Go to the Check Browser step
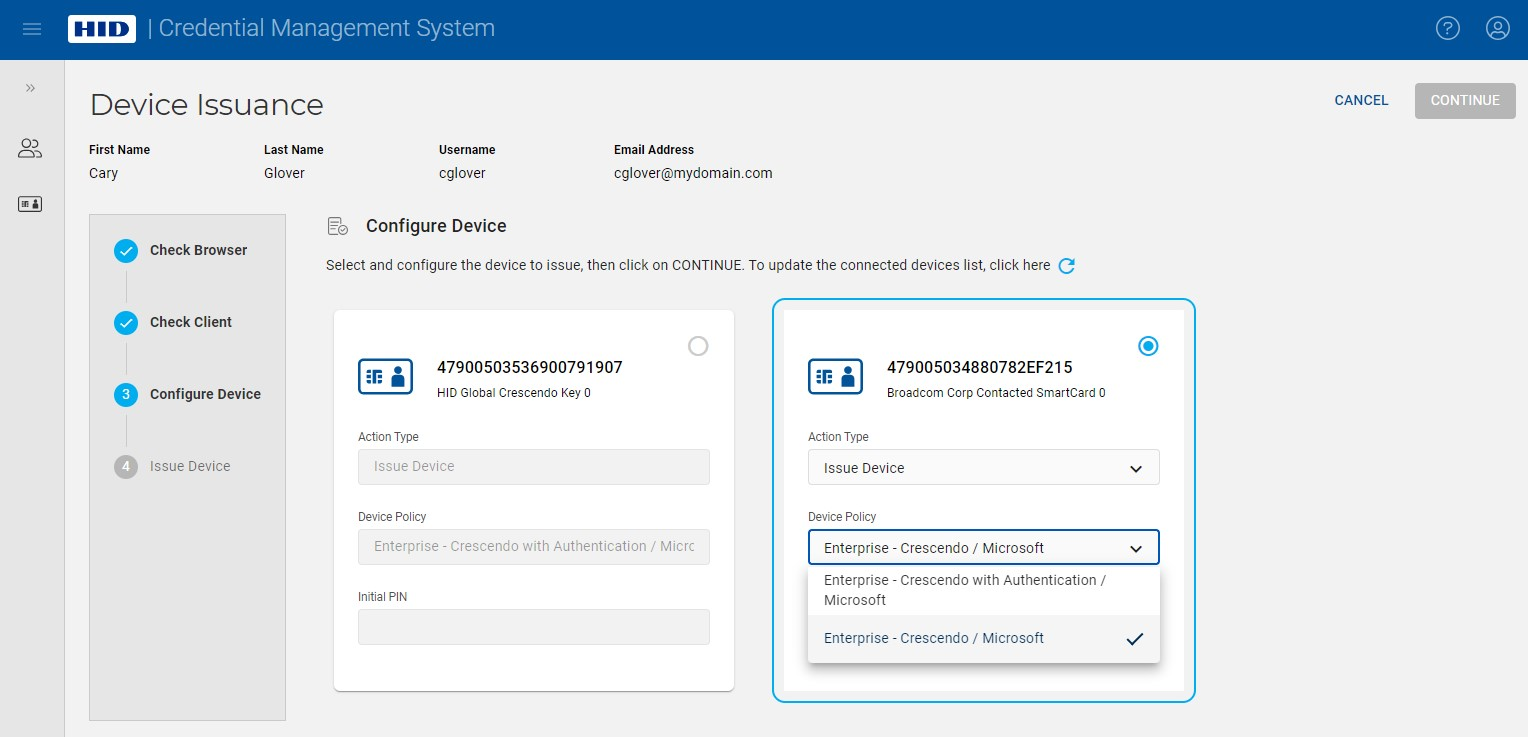 point(198,250)
